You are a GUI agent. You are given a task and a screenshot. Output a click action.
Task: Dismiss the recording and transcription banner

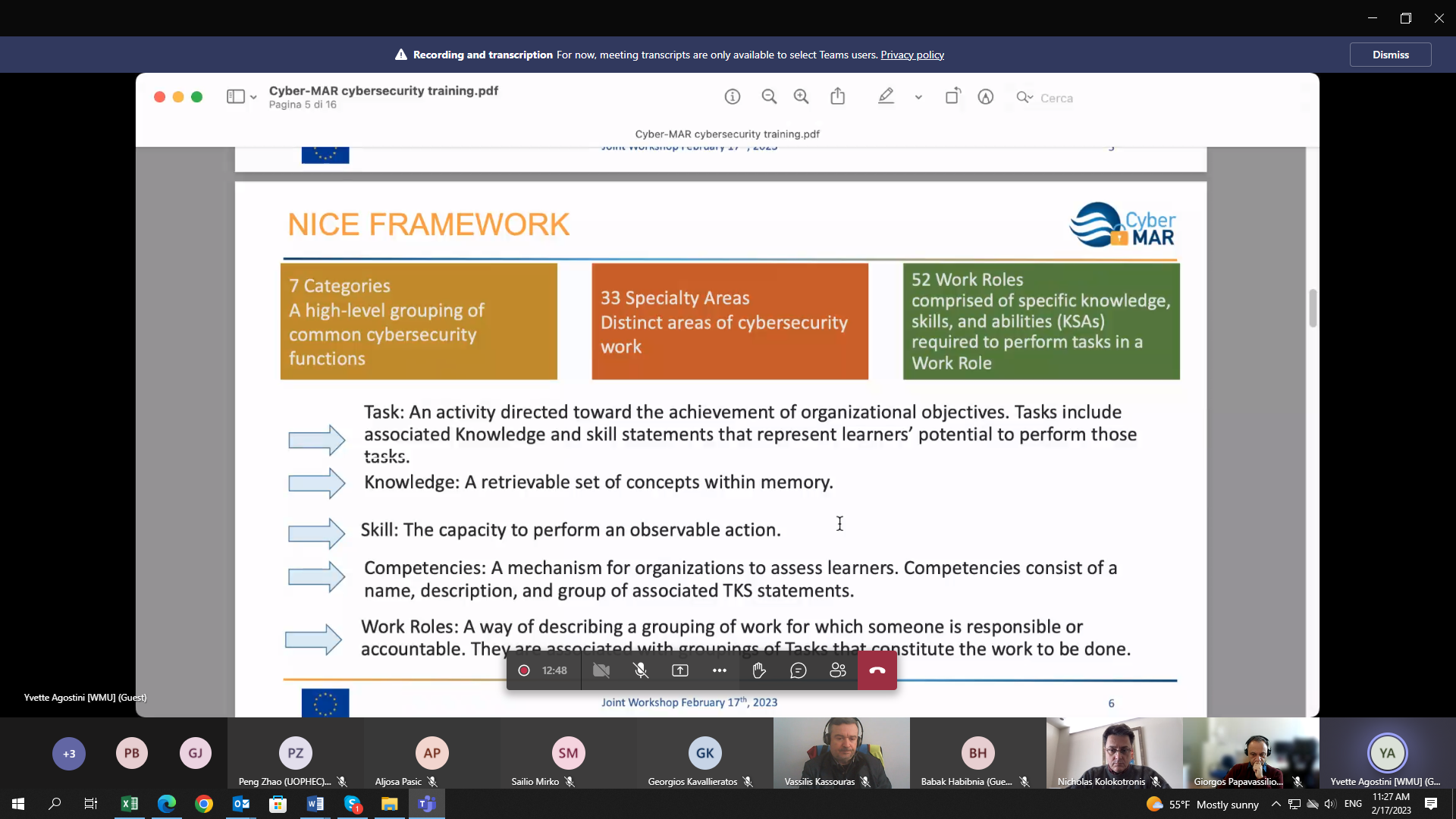click(1390, 55)
